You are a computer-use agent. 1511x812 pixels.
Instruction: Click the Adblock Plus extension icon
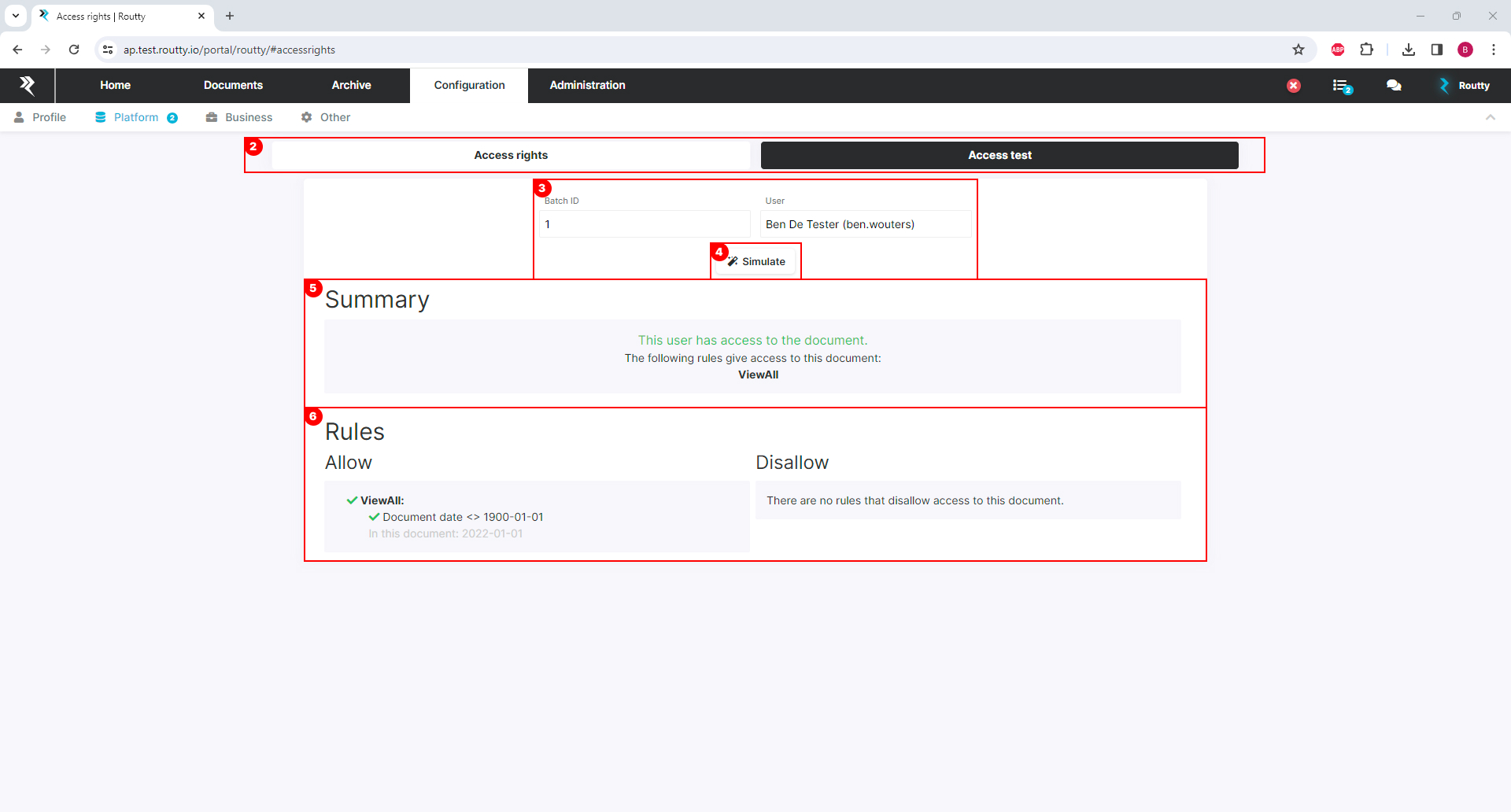(x=1338, y=50)
